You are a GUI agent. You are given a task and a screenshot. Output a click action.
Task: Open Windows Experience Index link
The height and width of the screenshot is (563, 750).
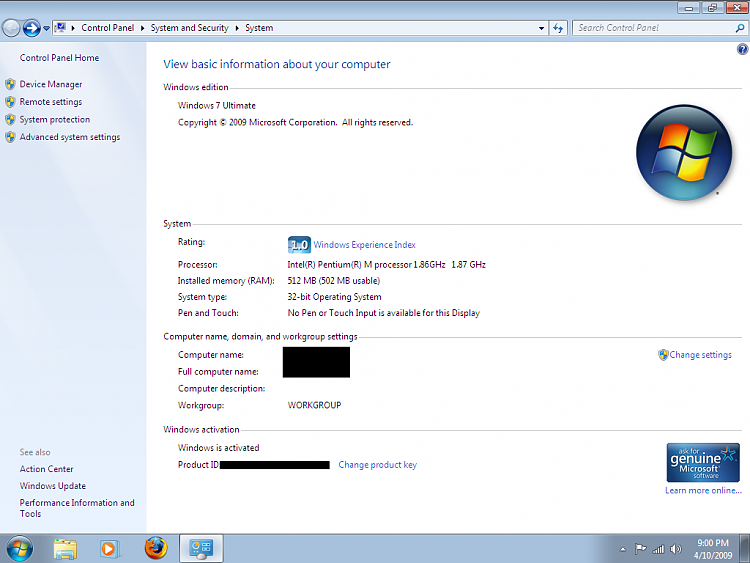click(364, 245)
